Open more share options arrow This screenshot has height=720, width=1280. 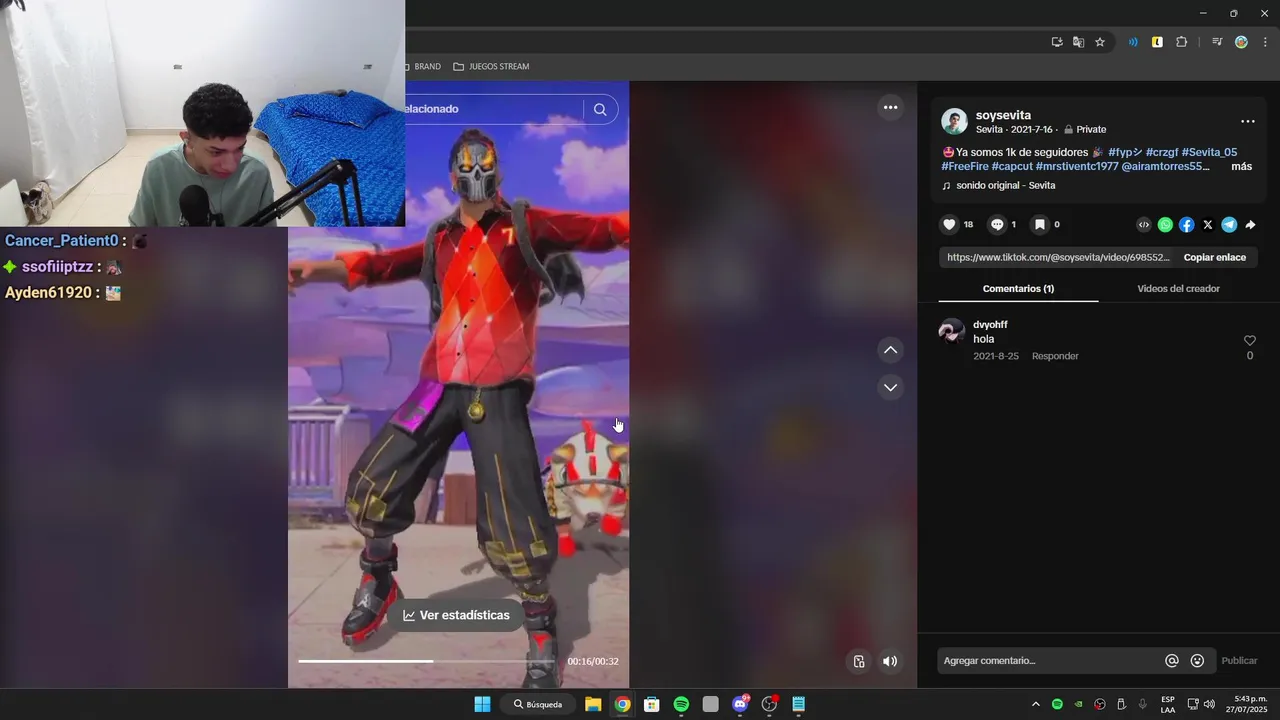[x=1250, y=225]
